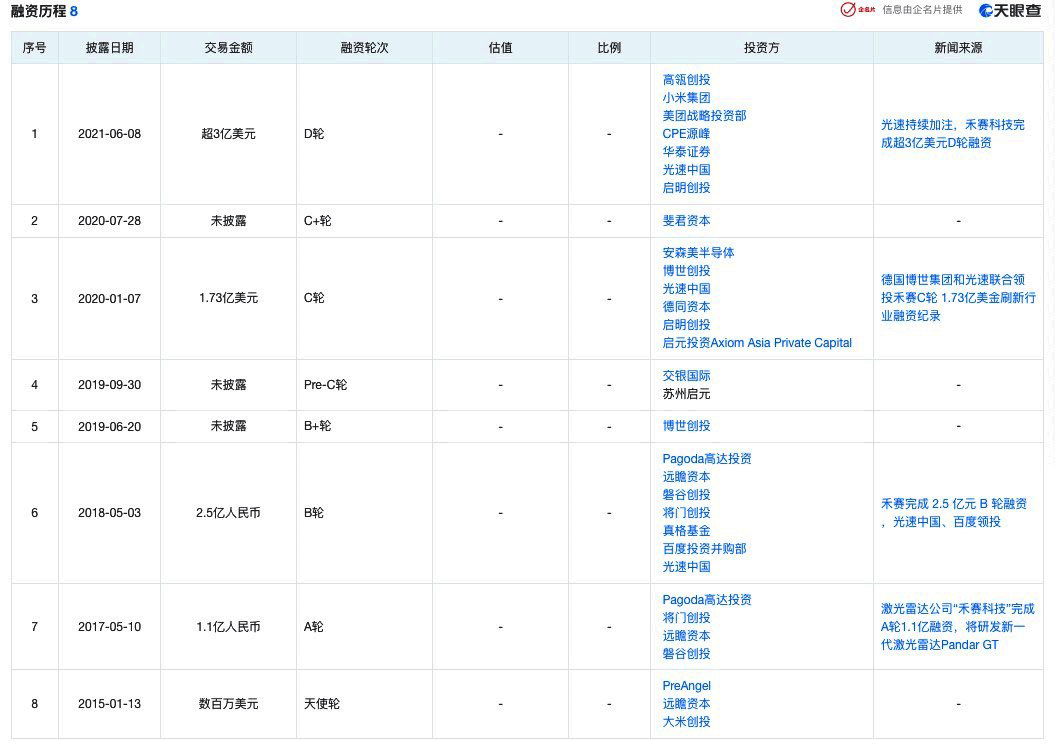Click the 新闻来源 column header

coord(958,48)
